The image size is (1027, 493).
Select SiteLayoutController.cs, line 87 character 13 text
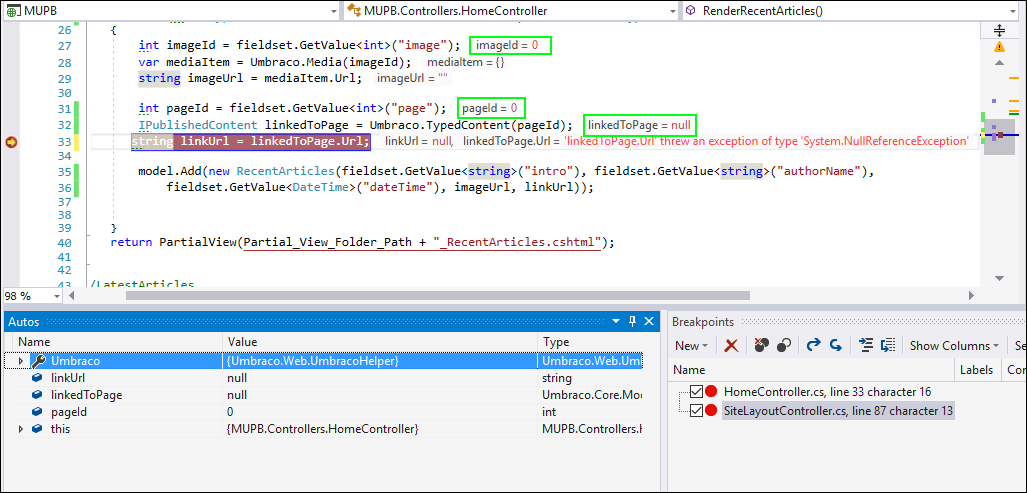[838, 411]
